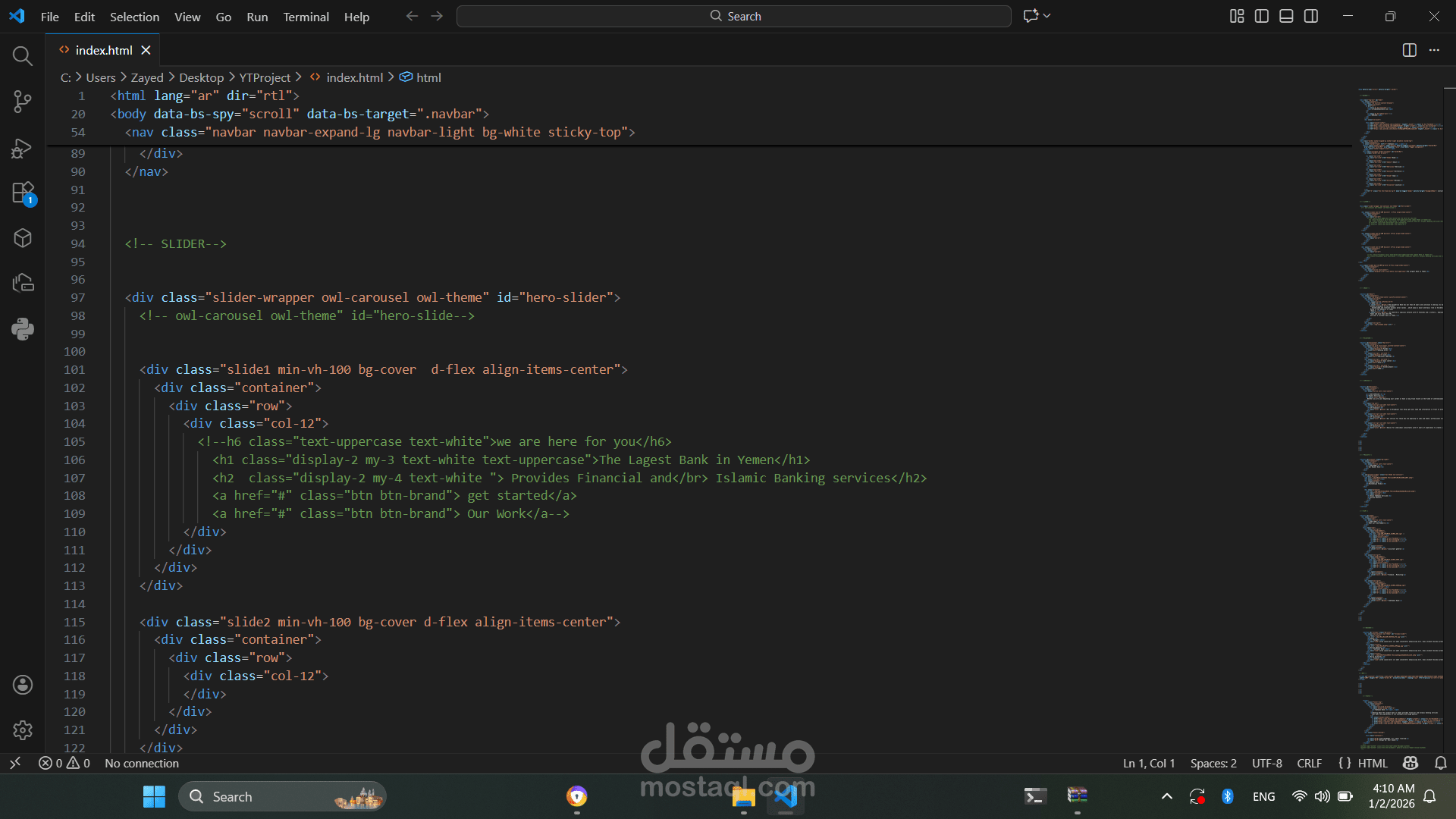Viewport: 1456px width, 819px height.
Task: Toggle the bottom Panel layout button
Action: [x=1286, y=16]
